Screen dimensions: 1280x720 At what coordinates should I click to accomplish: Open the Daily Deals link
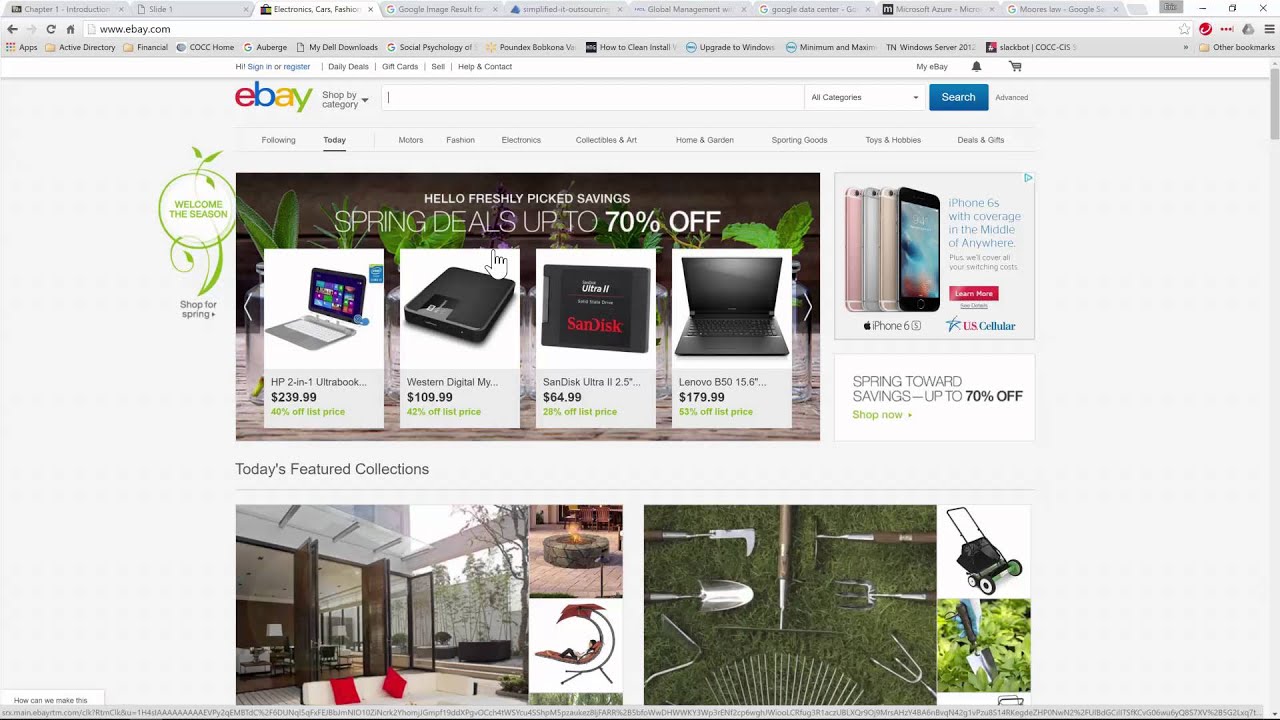(348, 67)
